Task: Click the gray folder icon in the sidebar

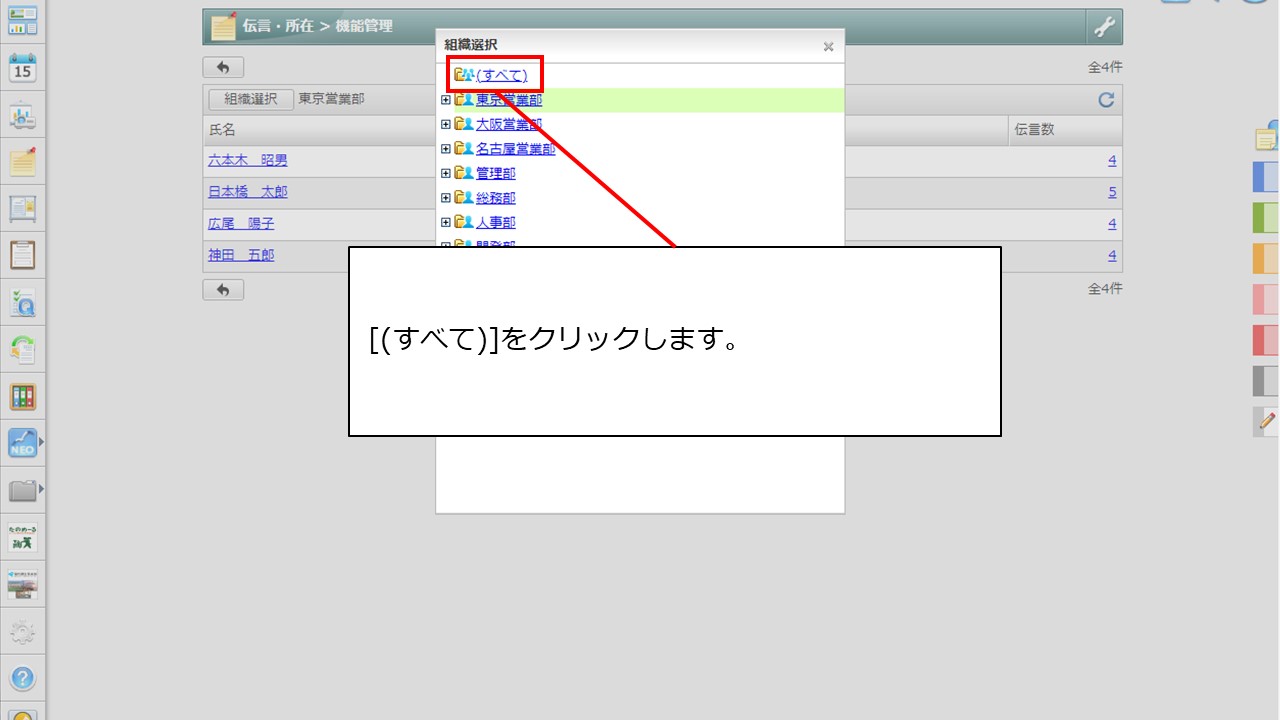Action: 22,490
